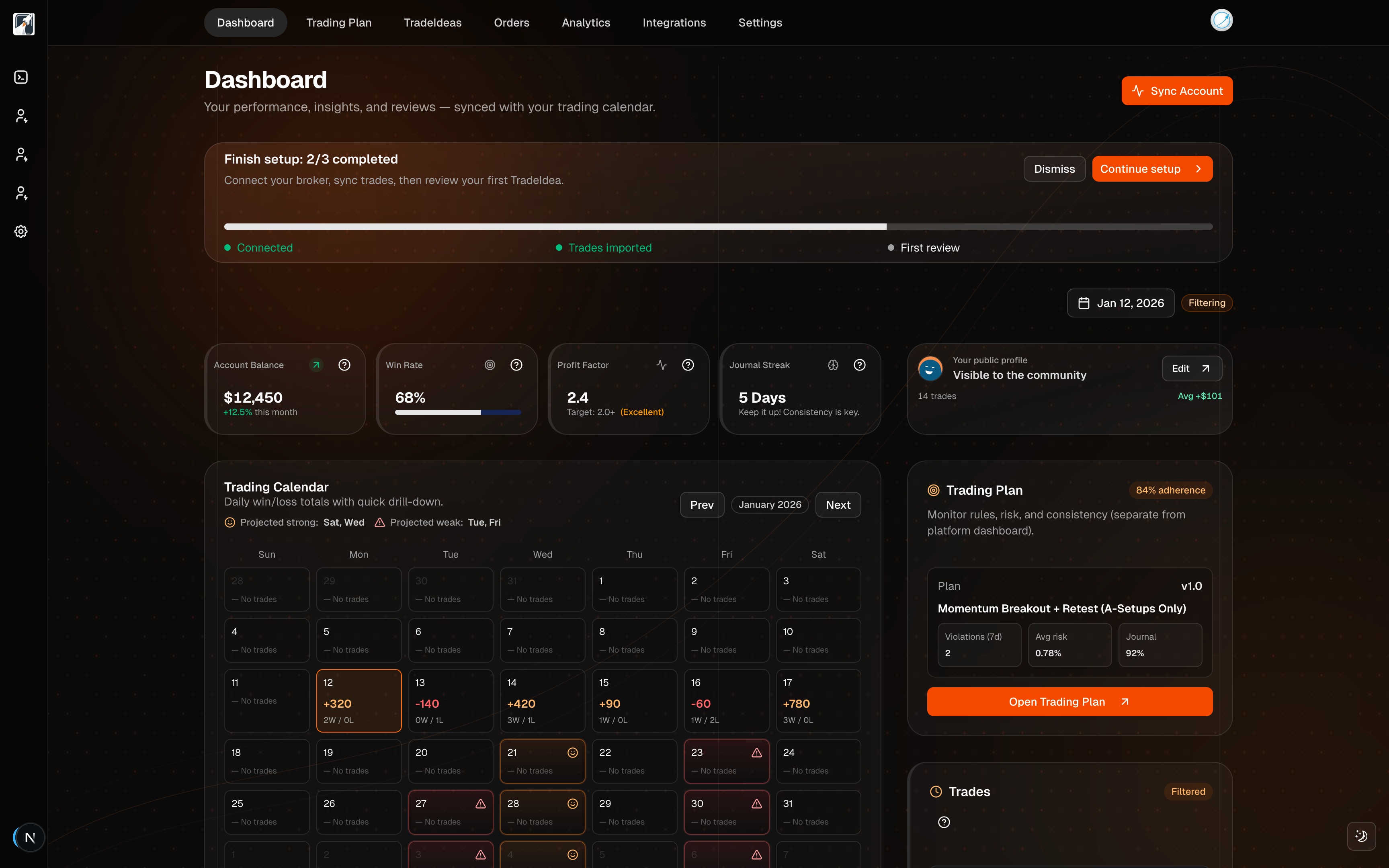Toggle the dark mode moon button
Image resolution: width=1389 pixels, height=868 pixels.
[x=1361, y=836]
